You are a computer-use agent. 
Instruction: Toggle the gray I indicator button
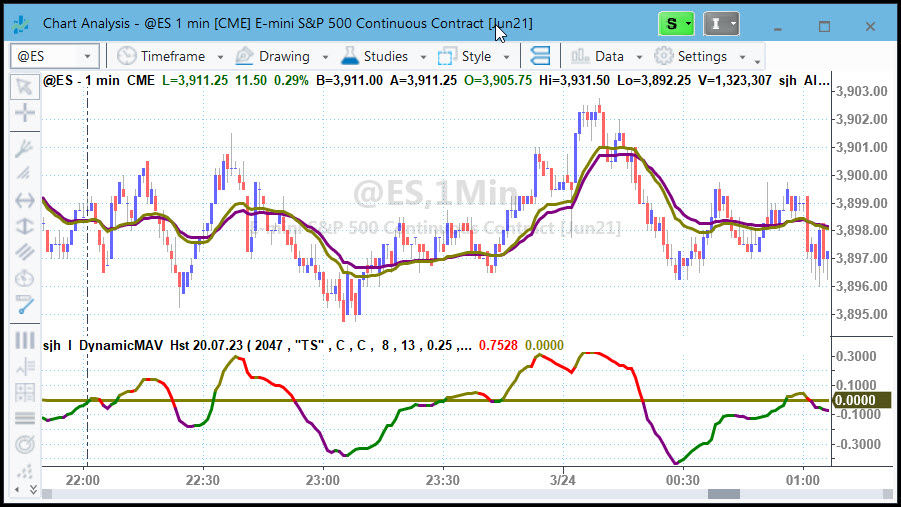[x=721, y=24]
